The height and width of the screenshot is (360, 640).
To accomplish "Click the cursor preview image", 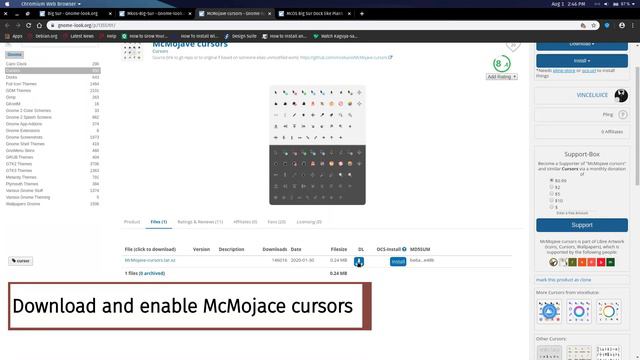I will click(317, 145).
